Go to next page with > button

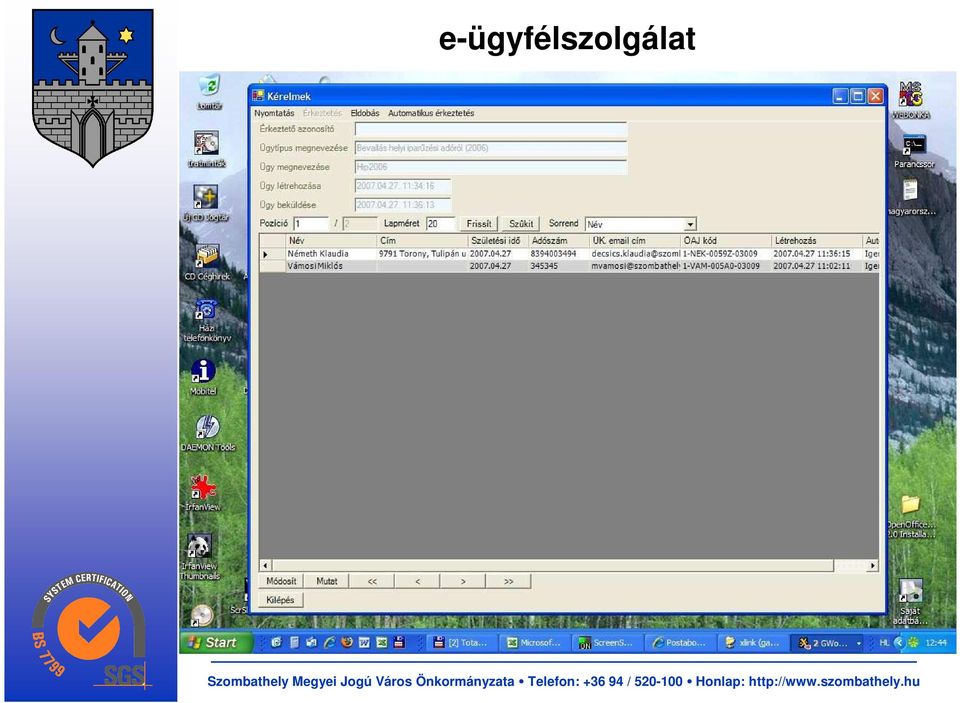click(463, 581)
